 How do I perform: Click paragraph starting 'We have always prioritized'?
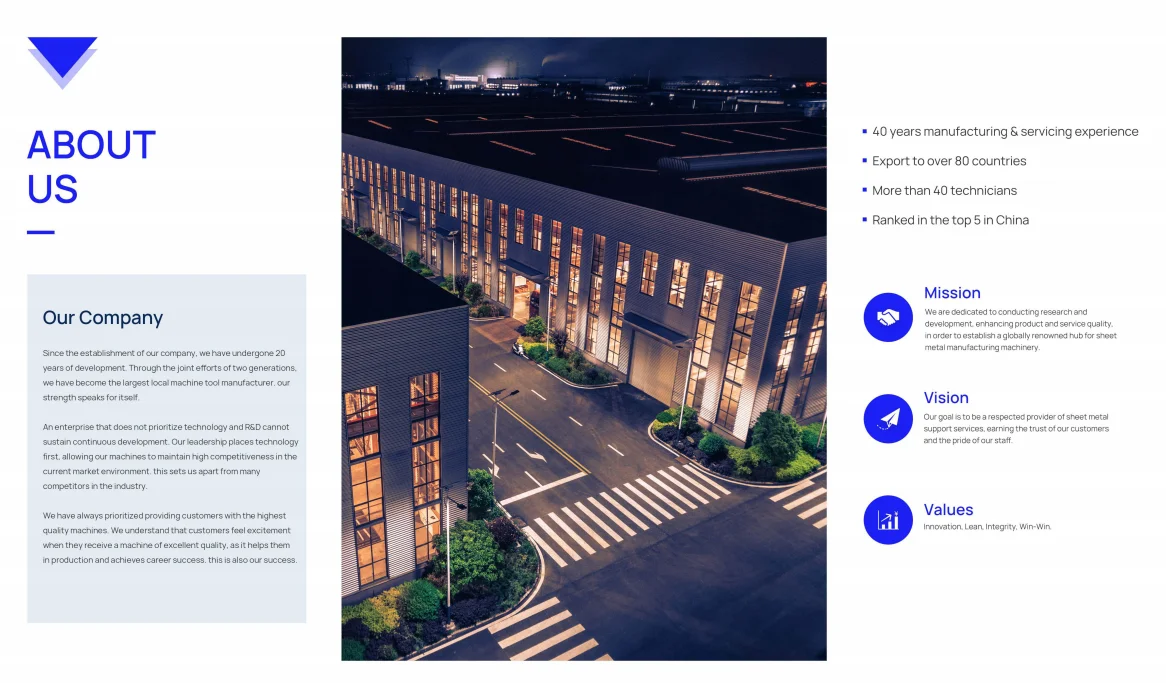170,538
